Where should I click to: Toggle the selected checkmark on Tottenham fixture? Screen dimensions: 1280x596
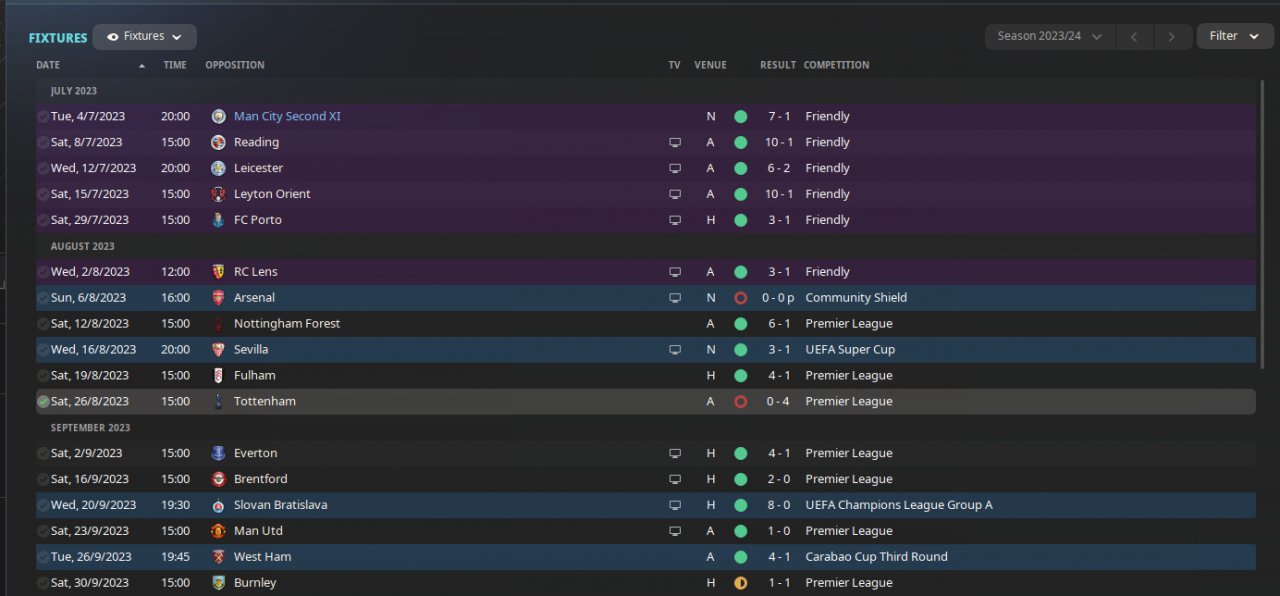pos(43,402)
